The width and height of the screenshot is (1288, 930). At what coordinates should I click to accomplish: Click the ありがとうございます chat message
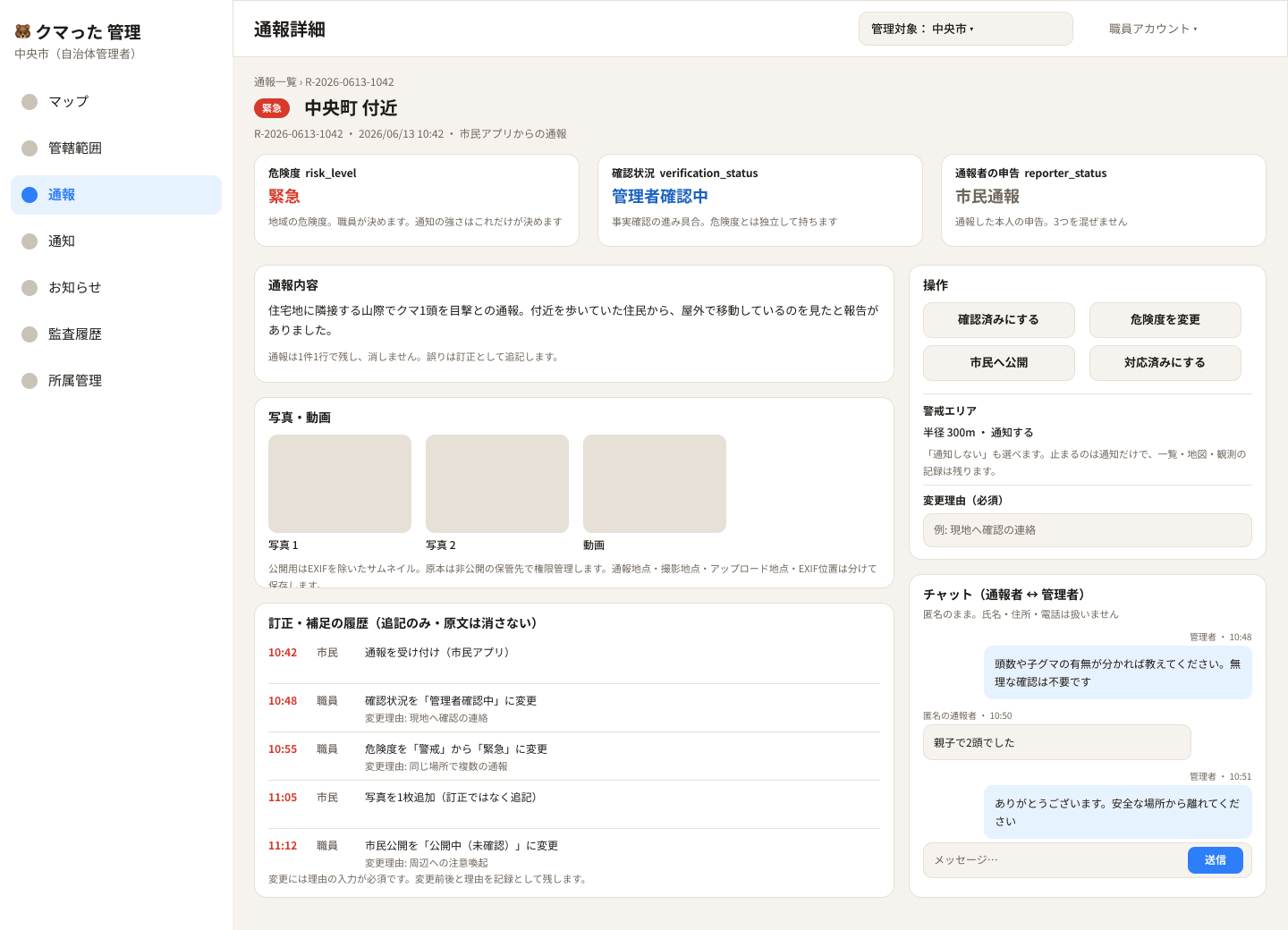[x=1118, y=812]
